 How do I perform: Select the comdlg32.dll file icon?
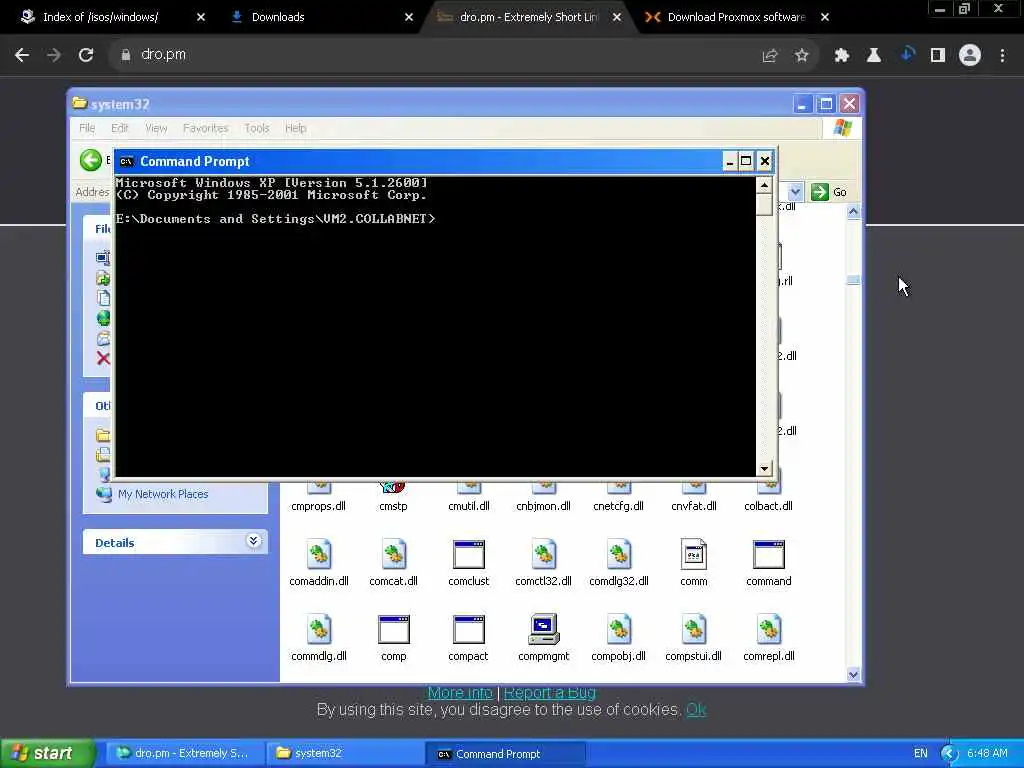(x=618, y=555)
